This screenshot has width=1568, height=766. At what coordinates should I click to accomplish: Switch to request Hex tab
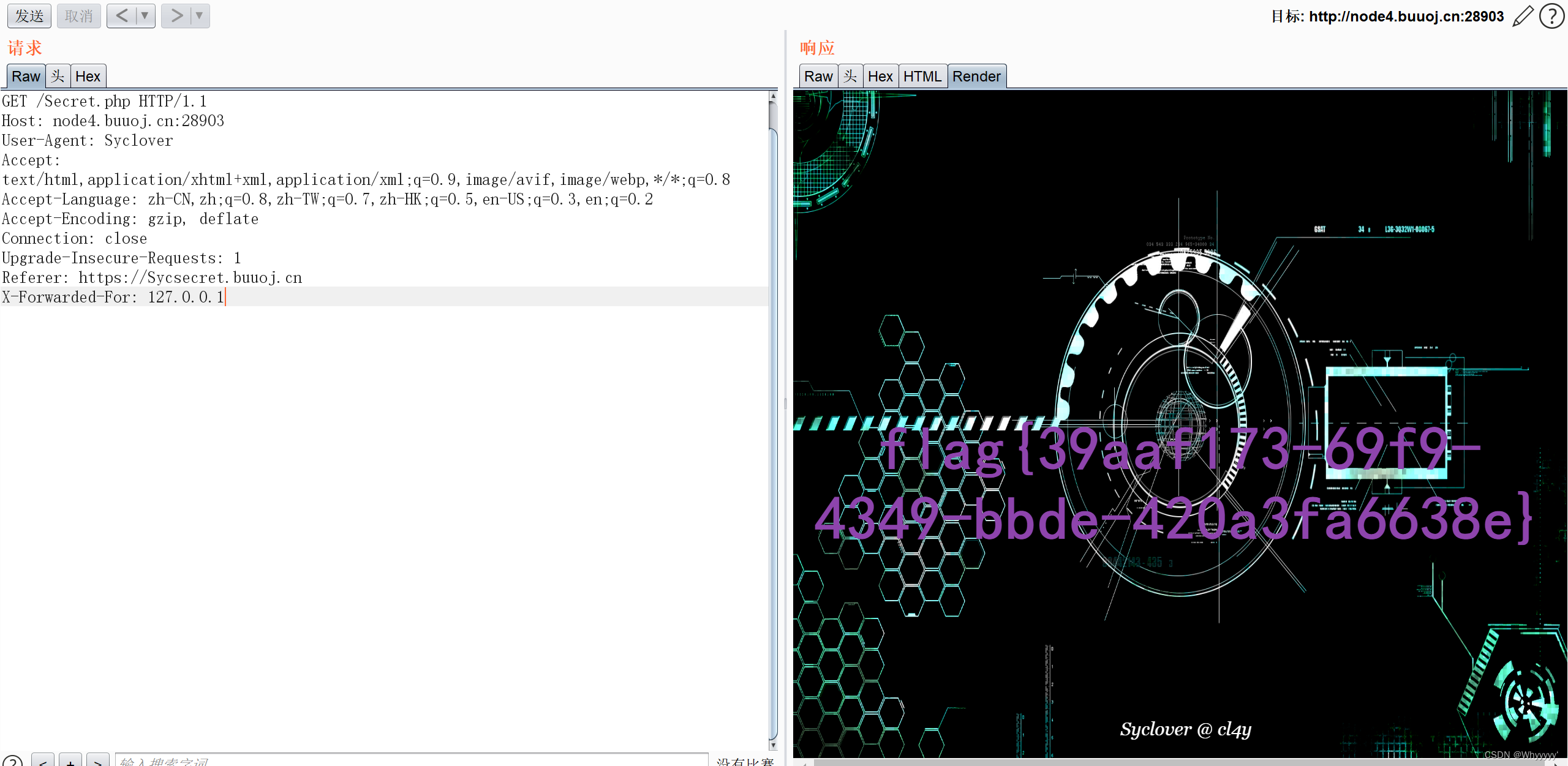pos(88,77)
